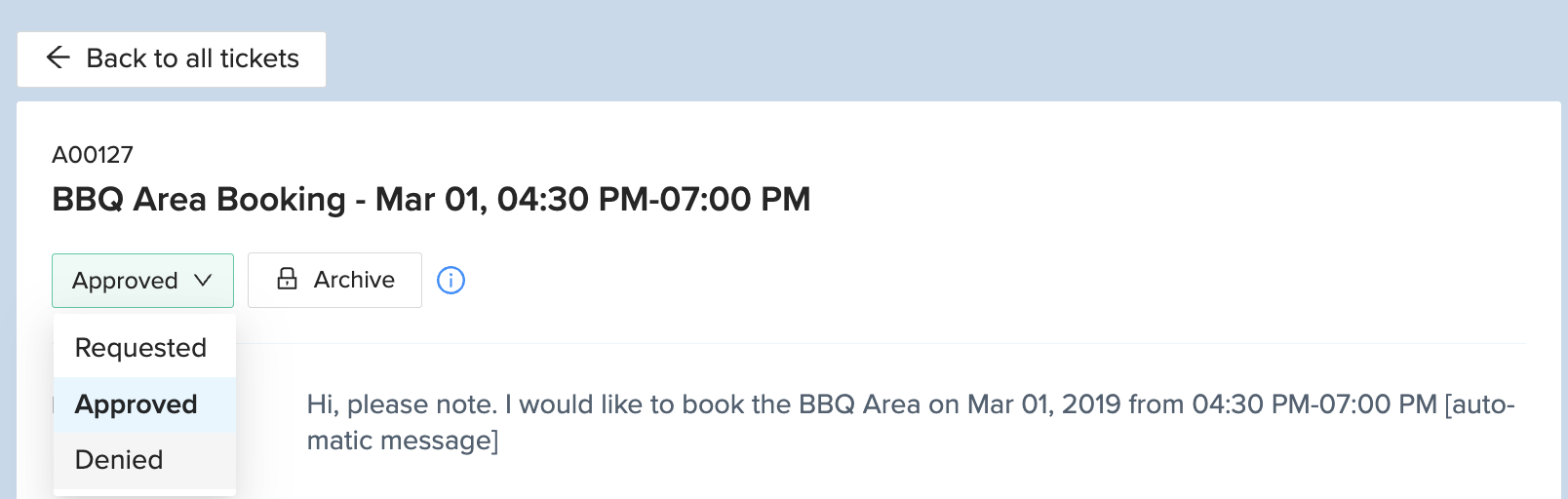Viewport: 1568px width, 499px height.
Task: Click 'BBQ Area' in the message text
Action: coord(859,404)
